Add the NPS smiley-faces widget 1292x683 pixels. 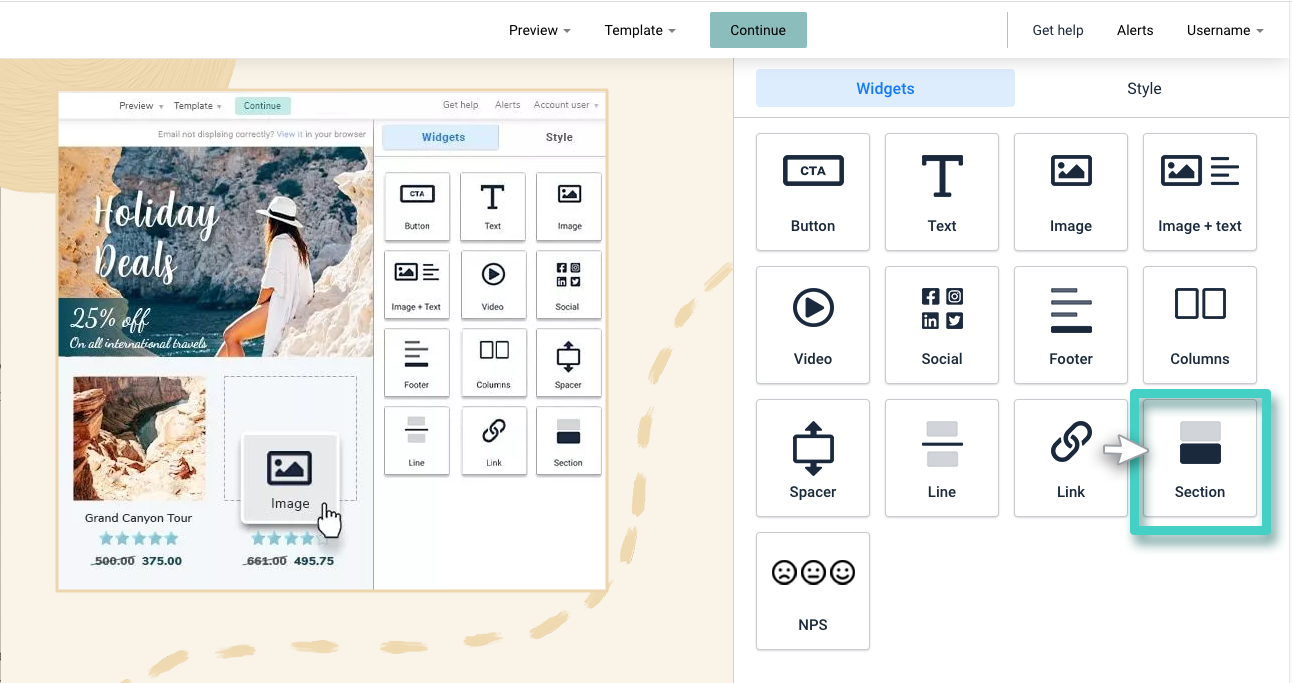(x=813, y=591)
